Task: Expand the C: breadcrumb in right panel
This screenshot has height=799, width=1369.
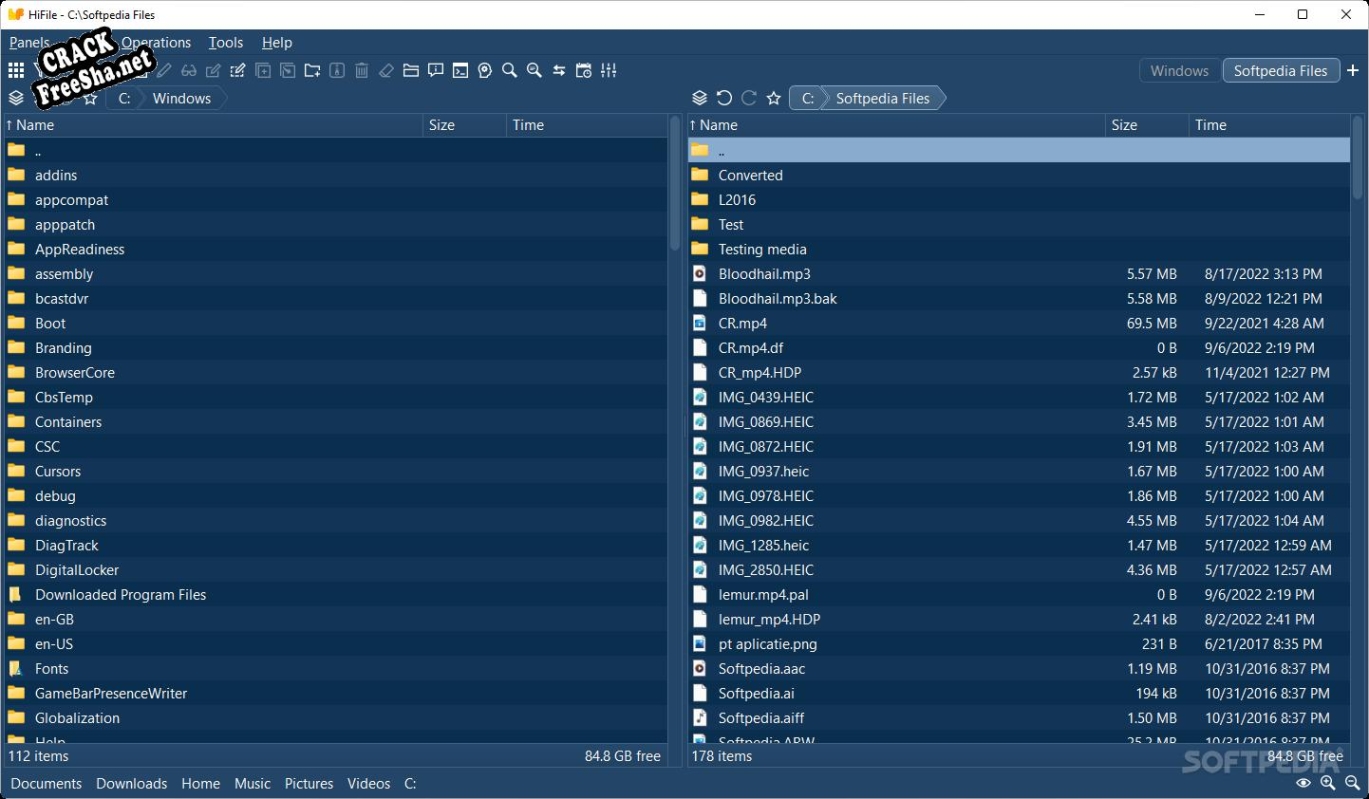Action: click(x=807, y=98)
